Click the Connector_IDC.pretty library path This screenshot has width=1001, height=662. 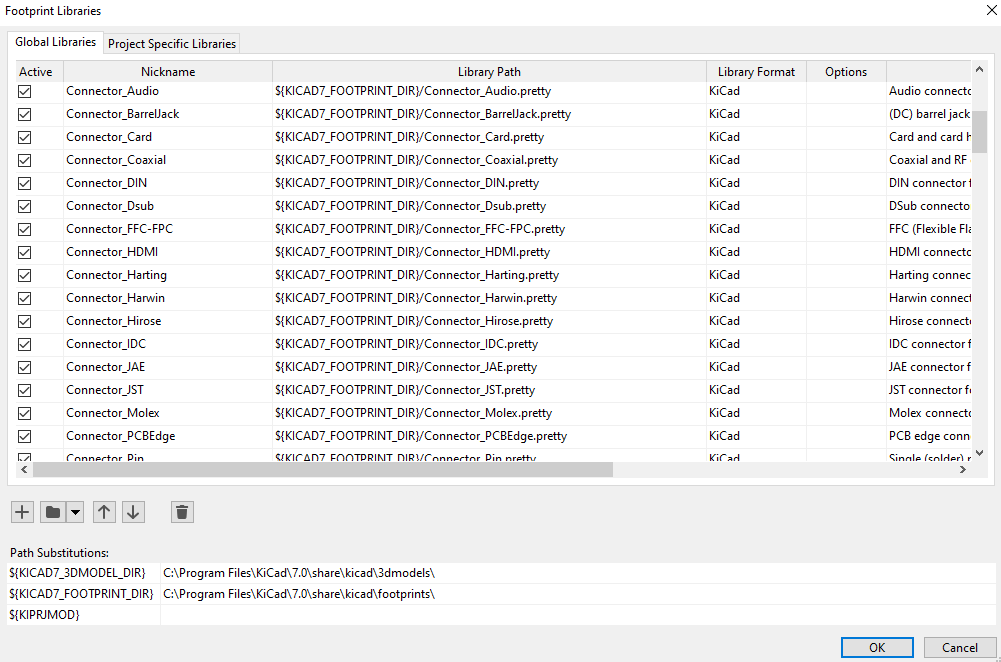490,344
